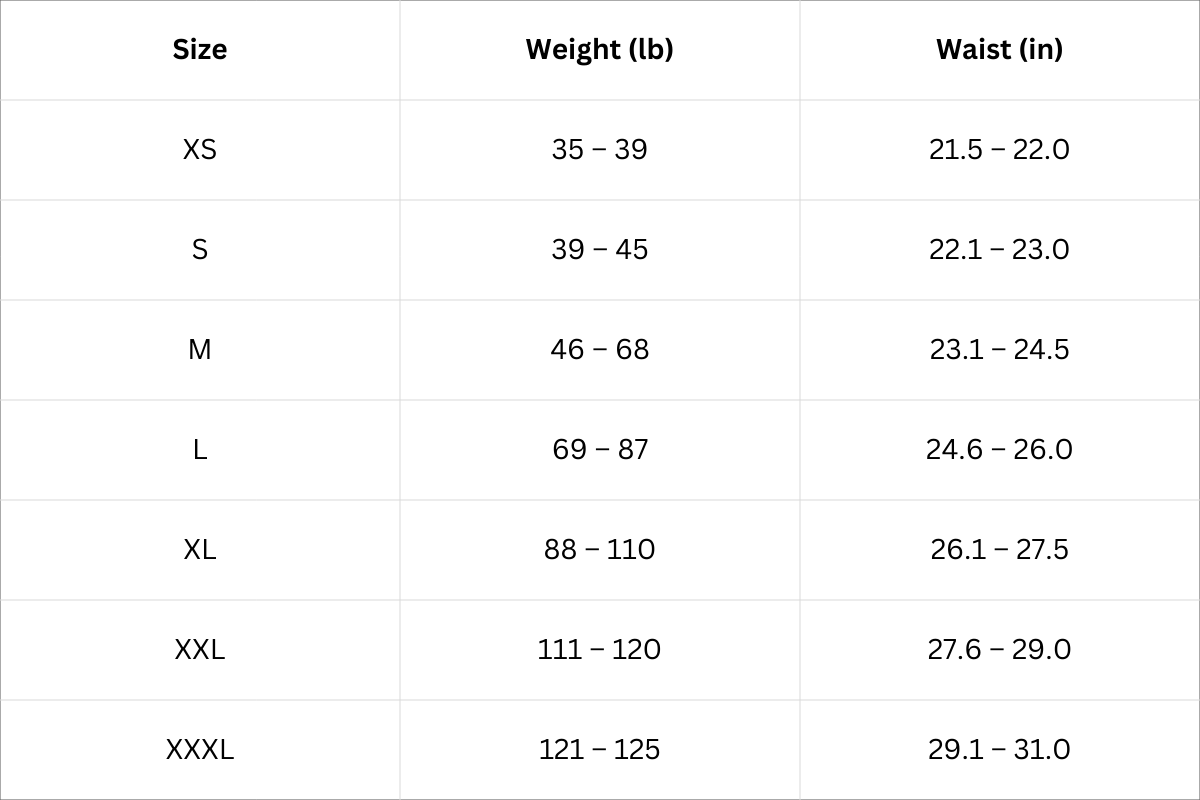This screenshot has height=800, width=1200.
Task: Click the 22.1 – 23.0 waist range
Action: tap(999, 249)
